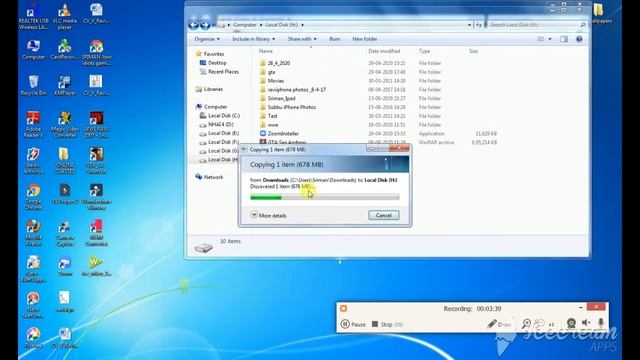Open the Organize menu
The height and width of the screenshot is (360, 640).
[x=207, y=39]
